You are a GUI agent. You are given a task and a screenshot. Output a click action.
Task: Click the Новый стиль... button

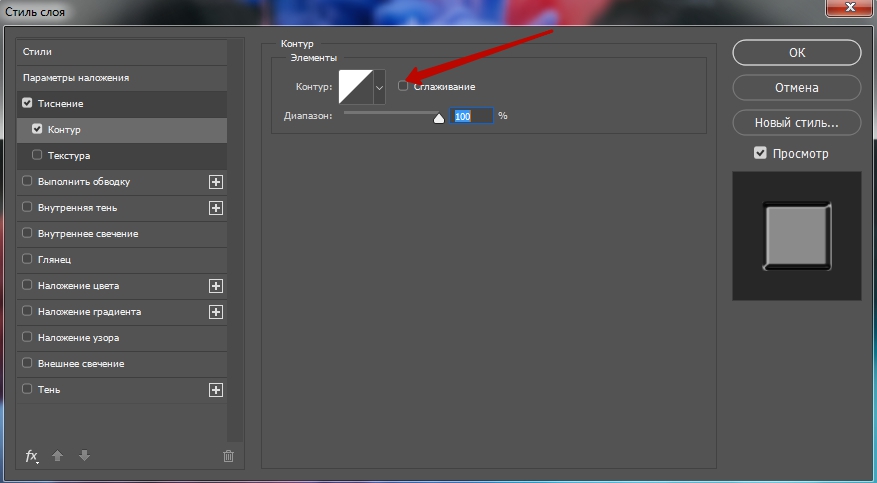click(796, 122)
